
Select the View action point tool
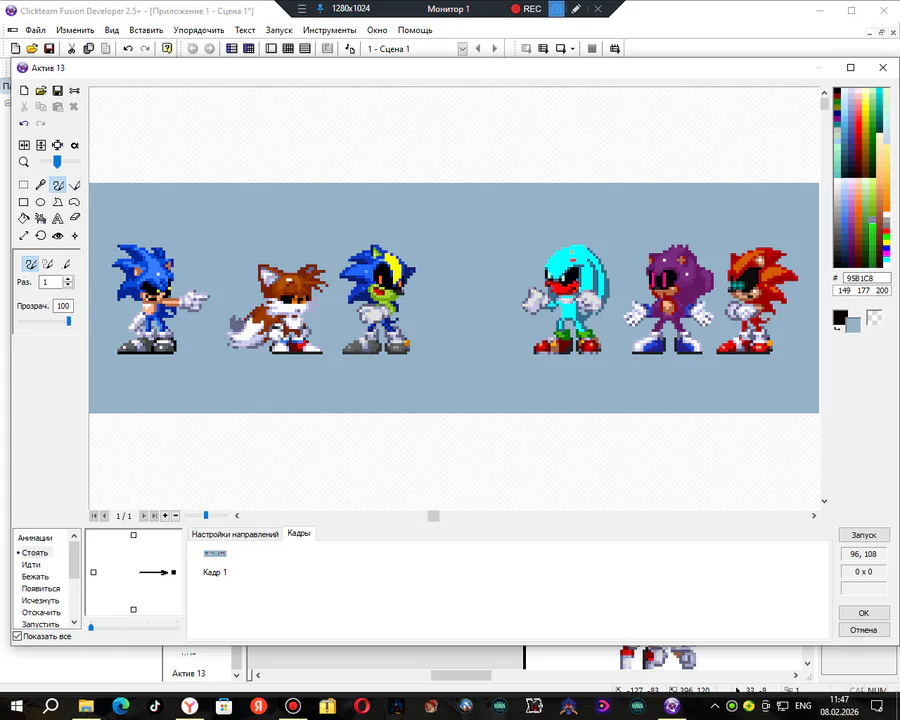pos(75,235)
